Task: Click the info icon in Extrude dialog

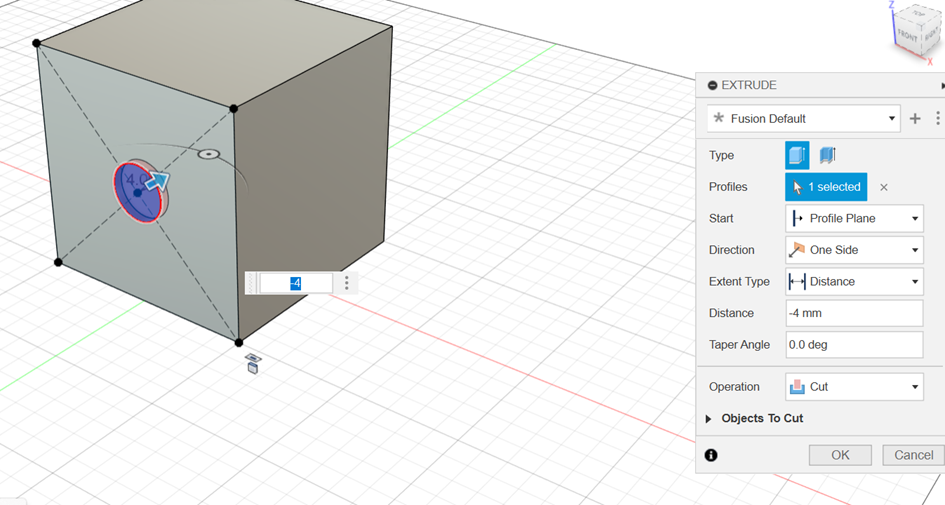Action: click(x=711, y=455)
